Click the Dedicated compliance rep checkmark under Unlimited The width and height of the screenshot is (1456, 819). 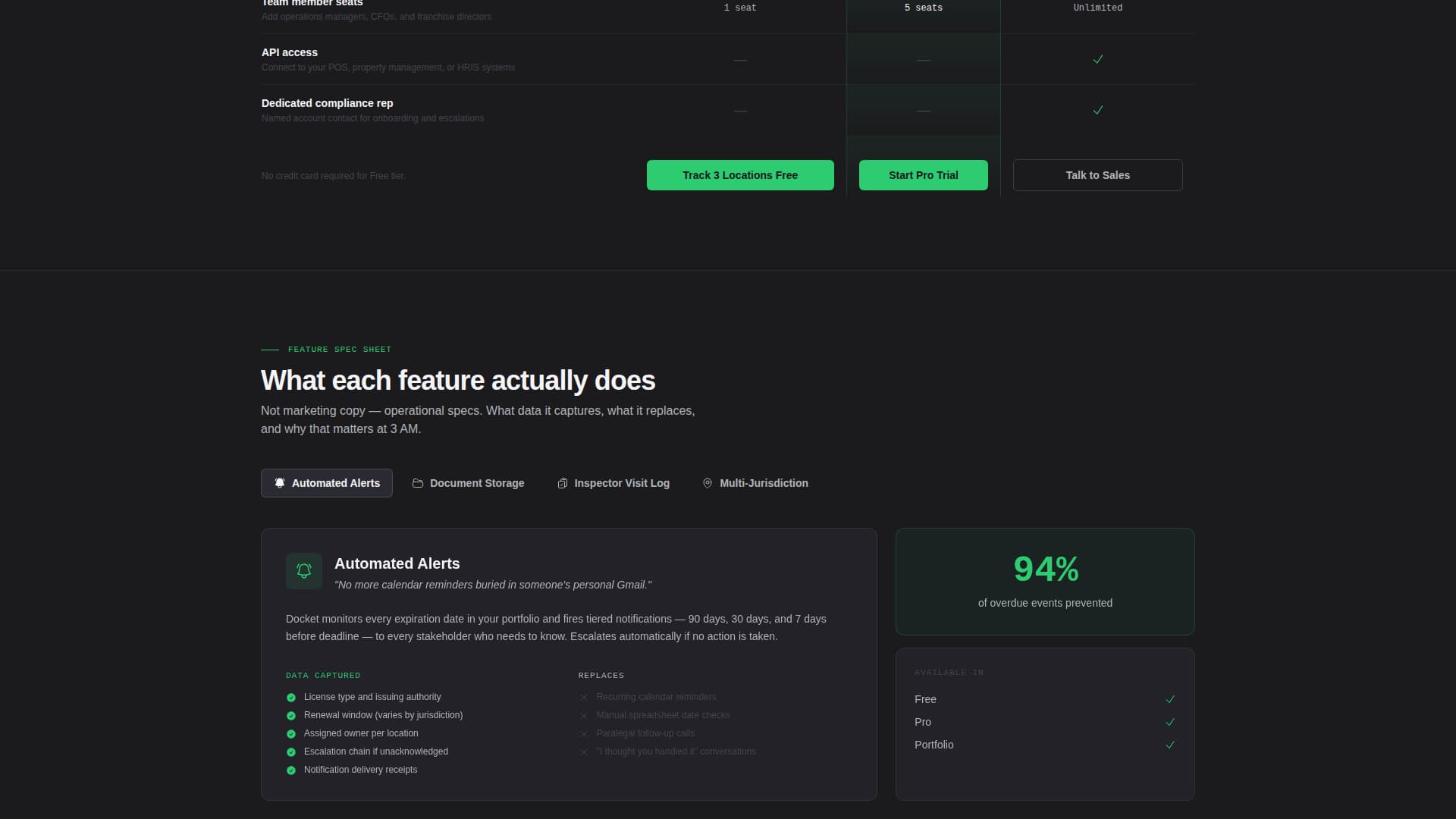pos(1097,110)
